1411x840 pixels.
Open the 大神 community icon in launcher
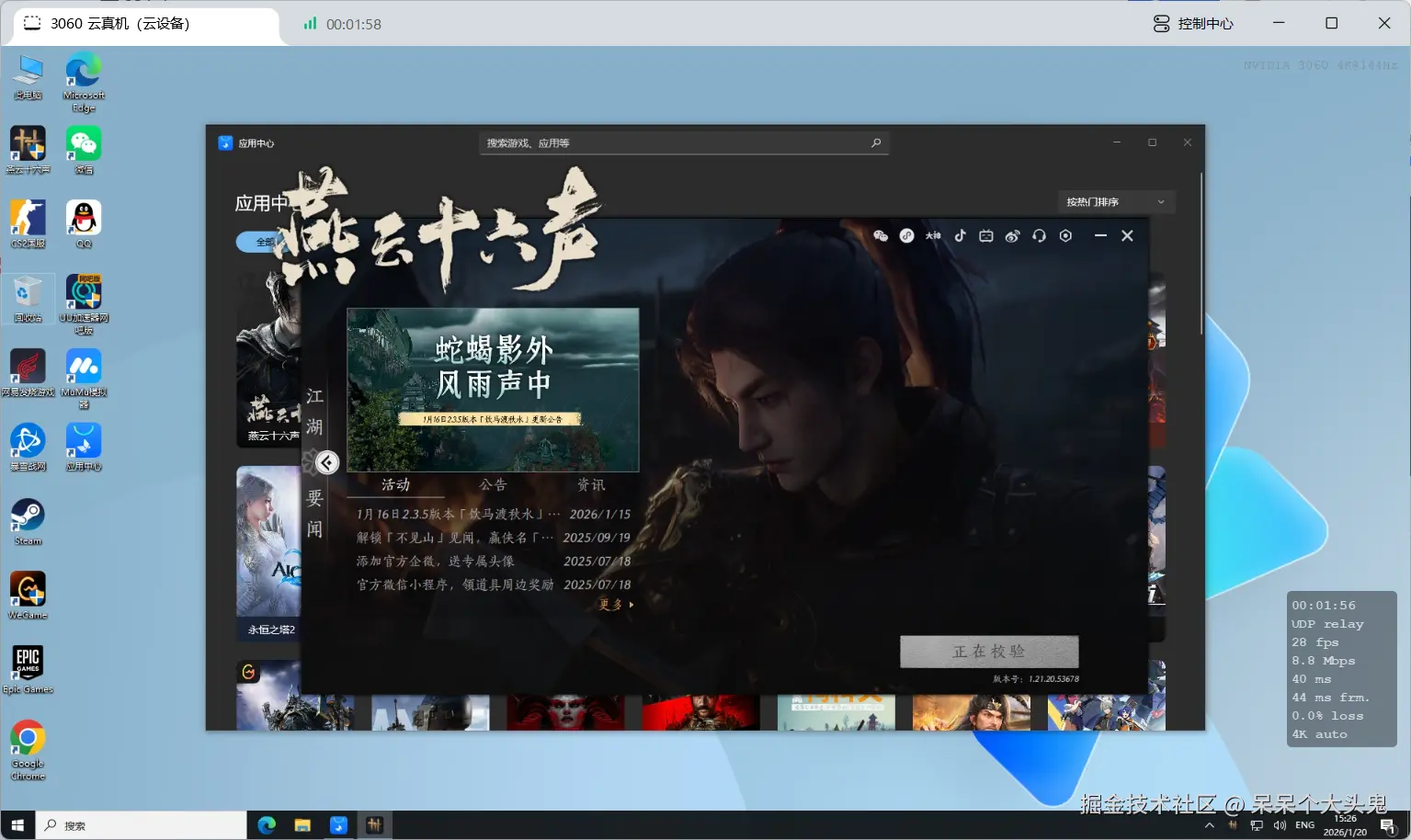933,236
